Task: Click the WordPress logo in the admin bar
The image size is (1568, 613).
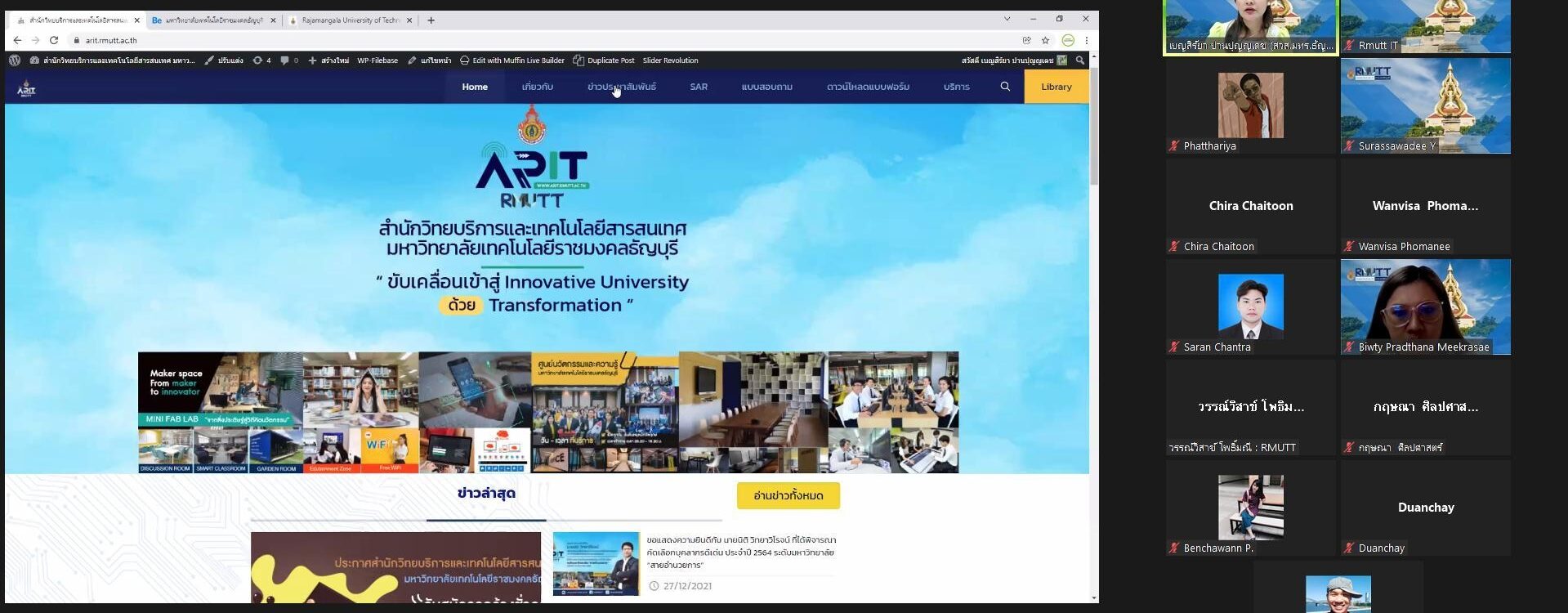Action: pos(15,60)
